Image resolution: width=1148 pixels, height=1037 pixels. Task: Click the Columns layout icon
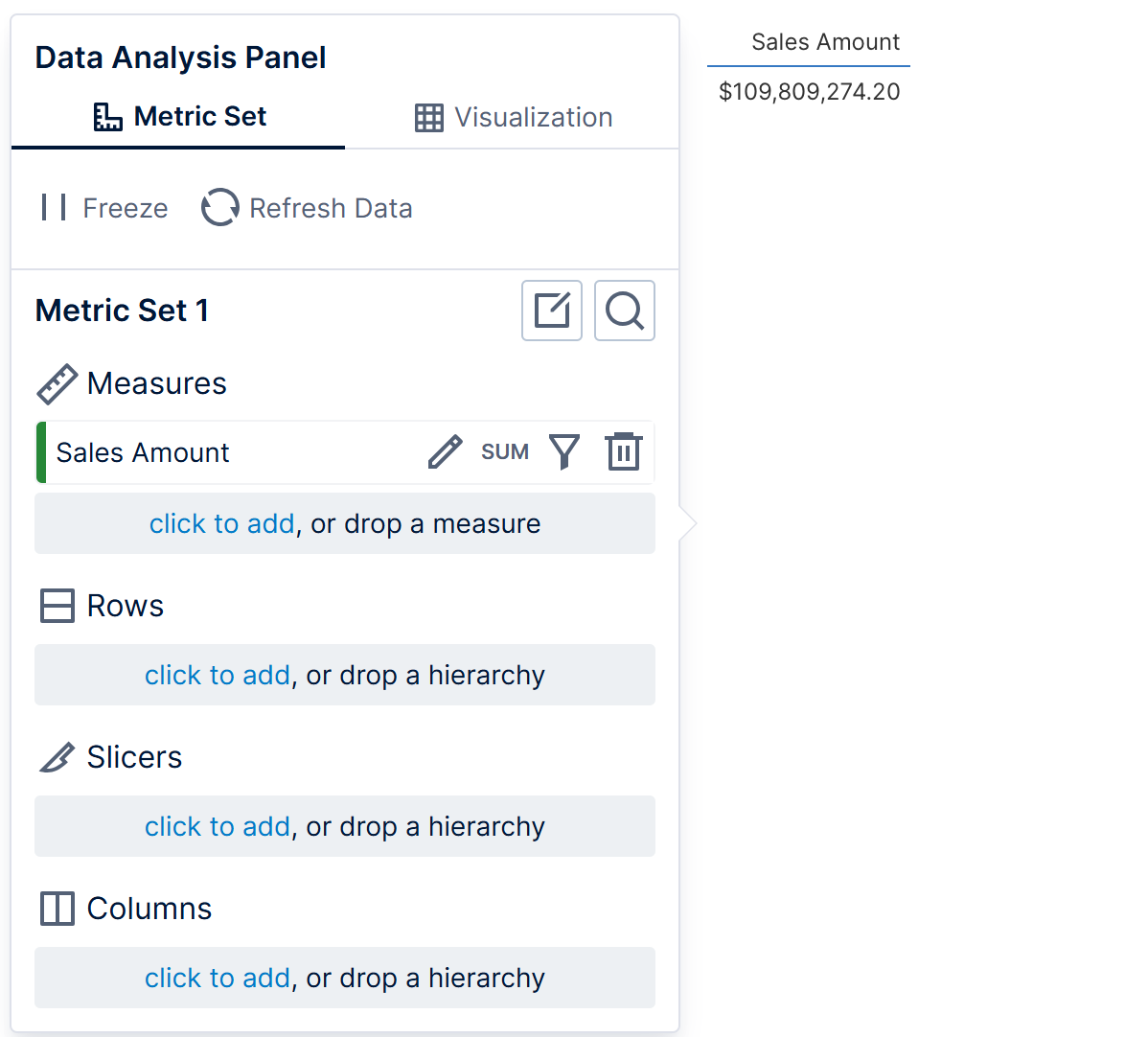(x=57, y=909)
